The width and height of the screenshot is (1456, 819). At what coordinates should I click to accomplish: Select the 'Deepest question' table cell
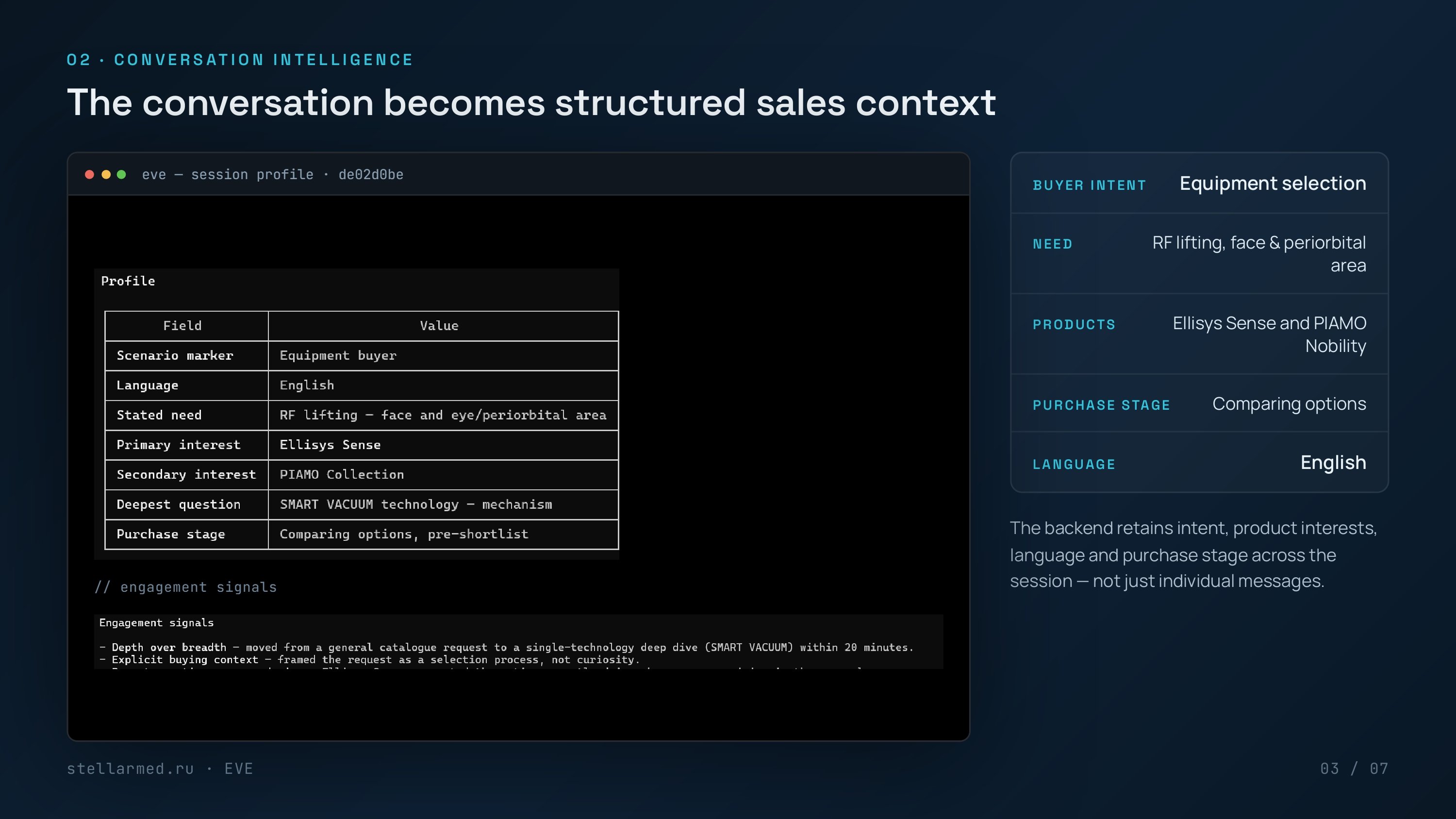pos(186,505)
